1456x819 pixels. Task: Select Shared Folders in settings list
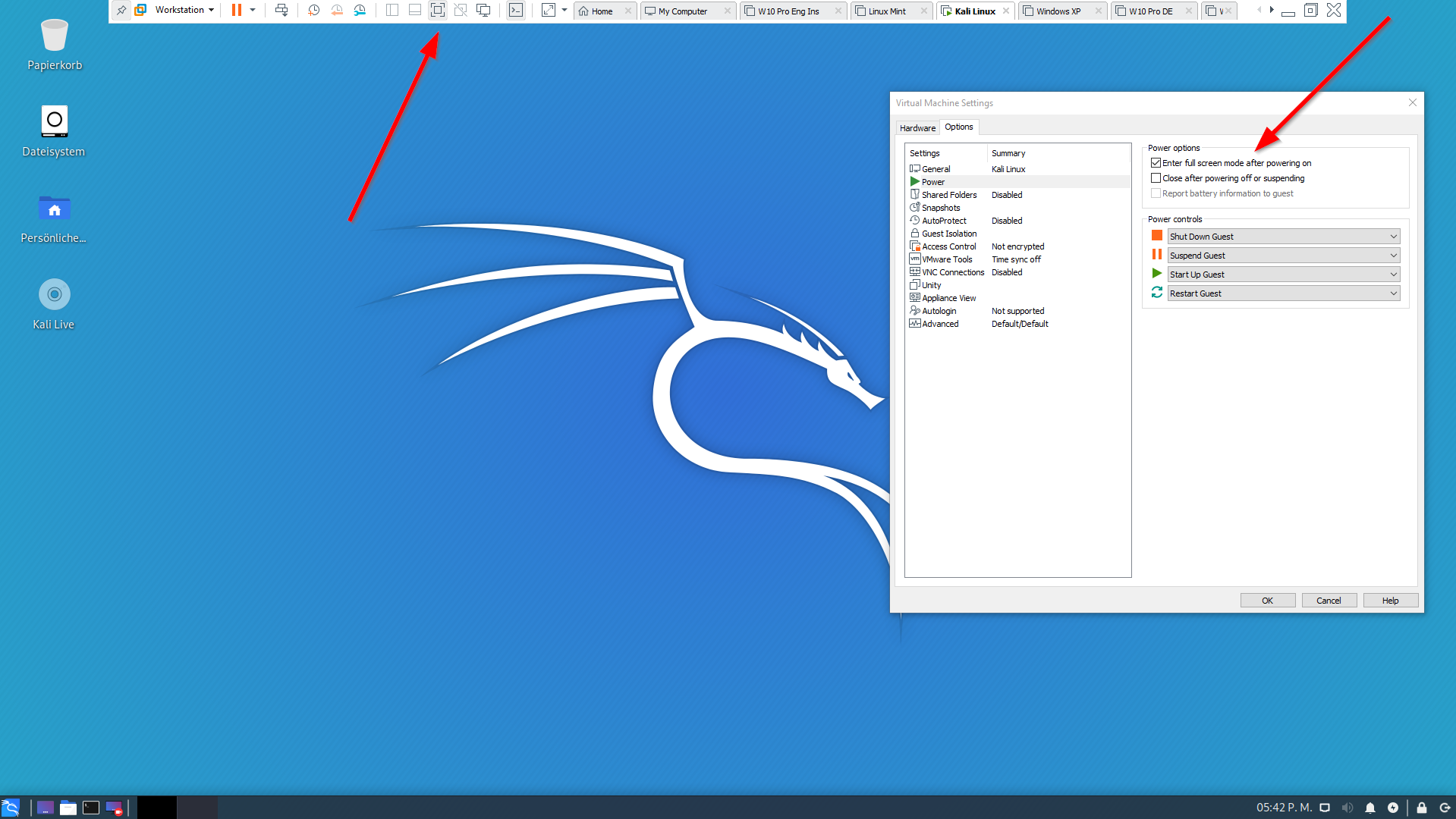point(1017,195)
